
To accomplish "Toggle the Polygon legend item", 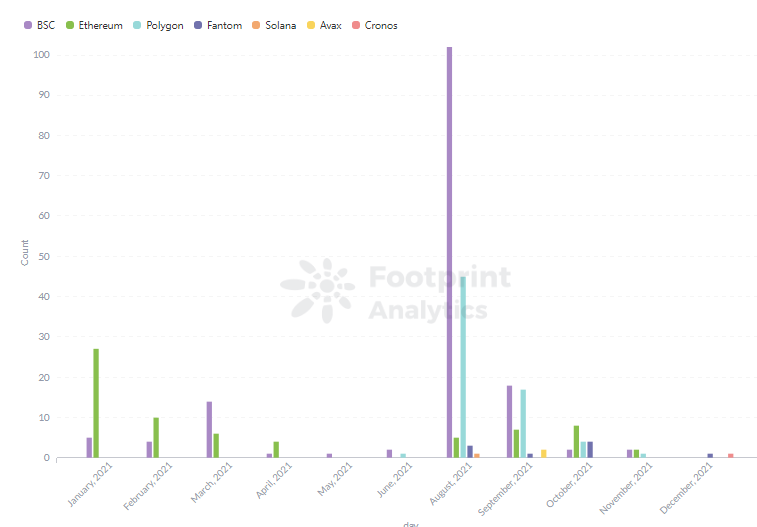I will pyautogui.click(x=158, y=25).
